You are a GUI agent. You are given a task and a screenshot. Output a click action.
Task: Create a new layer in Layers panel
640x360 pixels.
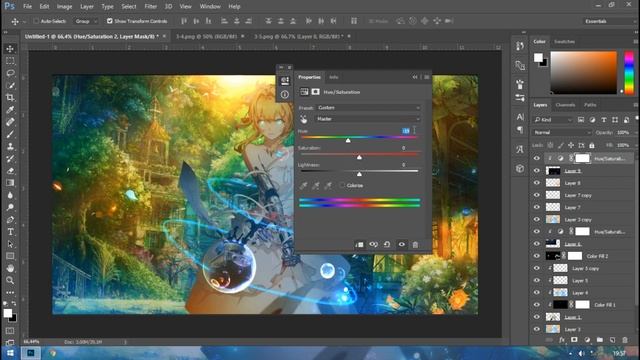(x=612, y=340)
